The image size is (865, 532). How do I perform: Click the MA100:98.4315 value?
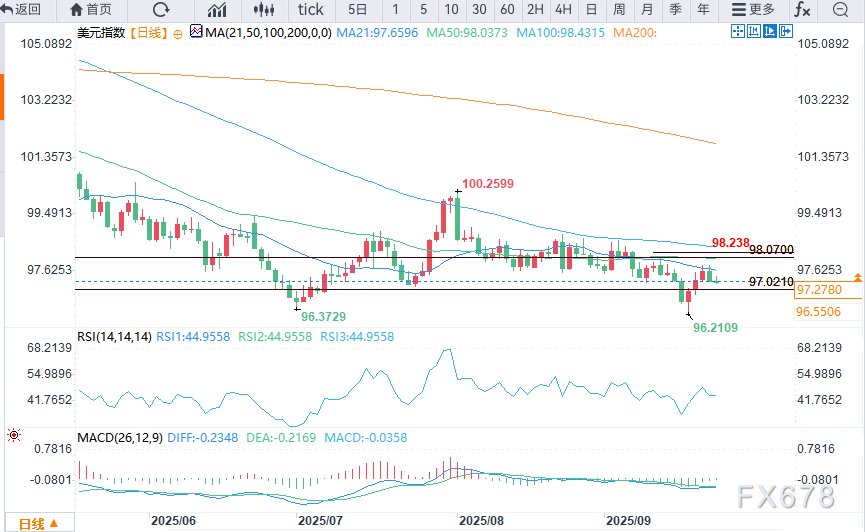[x=560, y=33]
